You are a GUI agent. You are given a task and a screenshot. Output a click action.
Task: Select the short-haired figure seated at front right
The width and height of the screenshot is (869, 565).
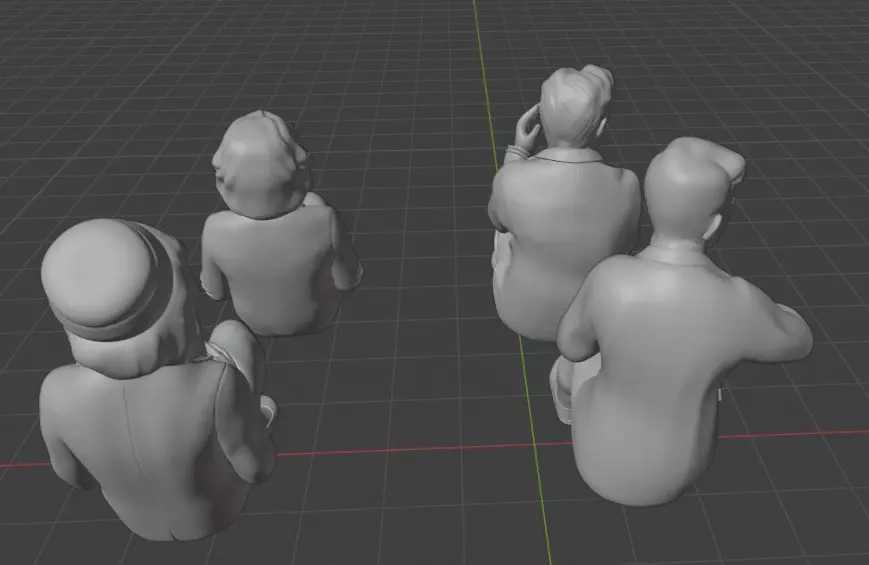682,321
